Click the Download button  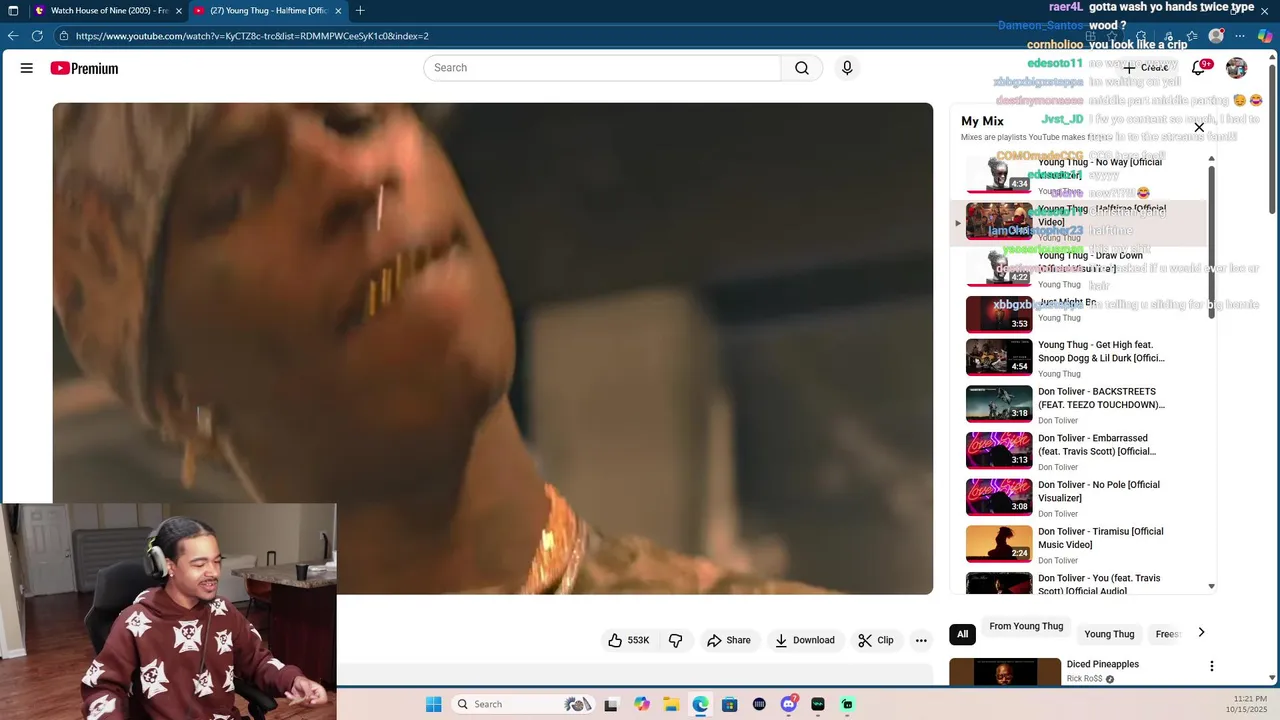click(x=804, y=640)
